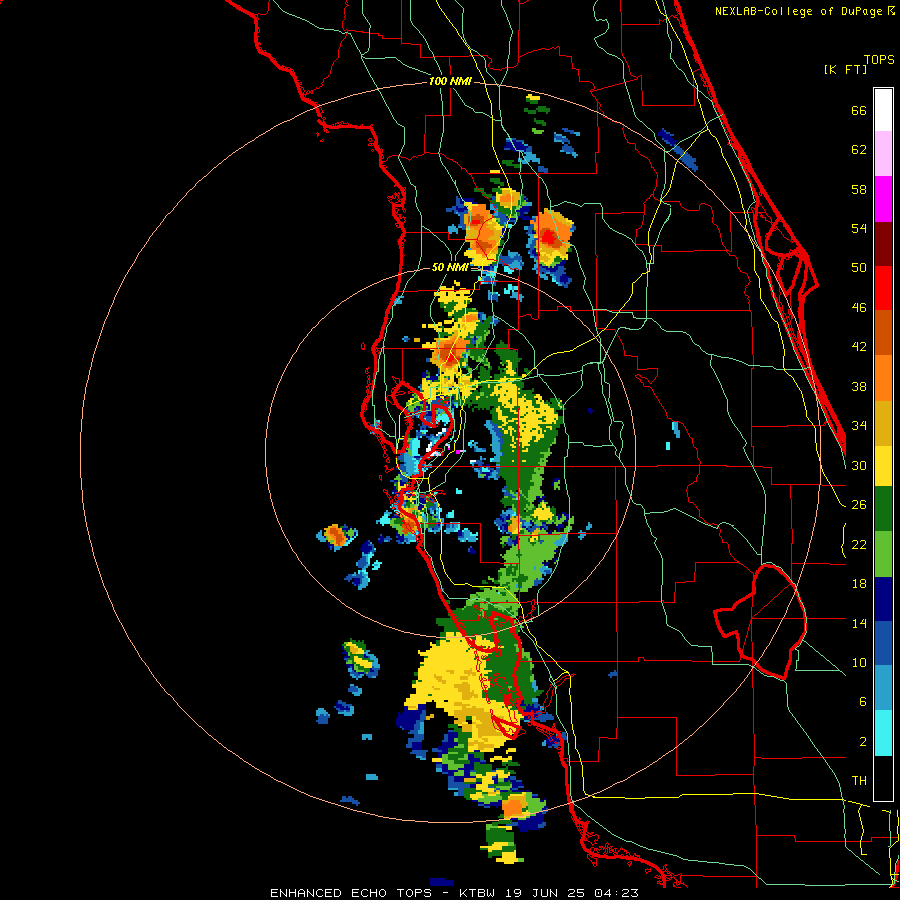Click the bright red 46-50 kft legend swatch

(x=883, y=288)
